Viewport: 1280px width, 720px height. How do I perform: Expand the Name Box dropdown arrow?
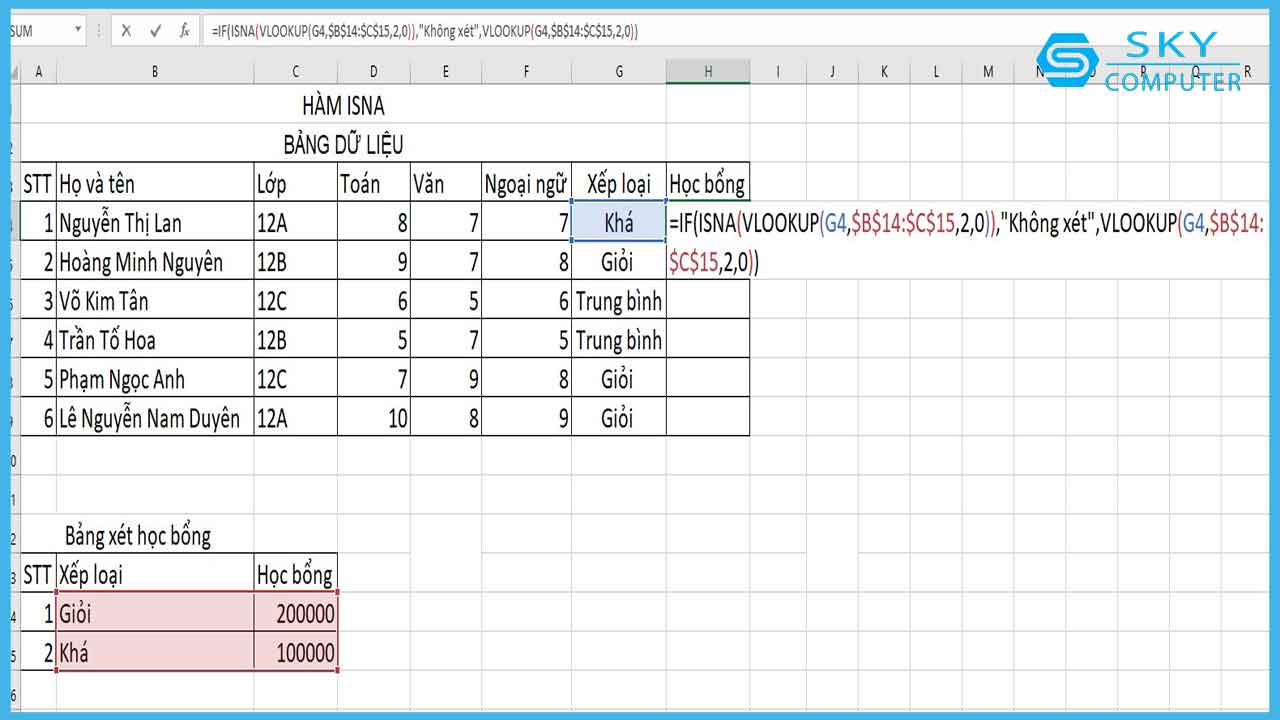[x=77, y=31]
